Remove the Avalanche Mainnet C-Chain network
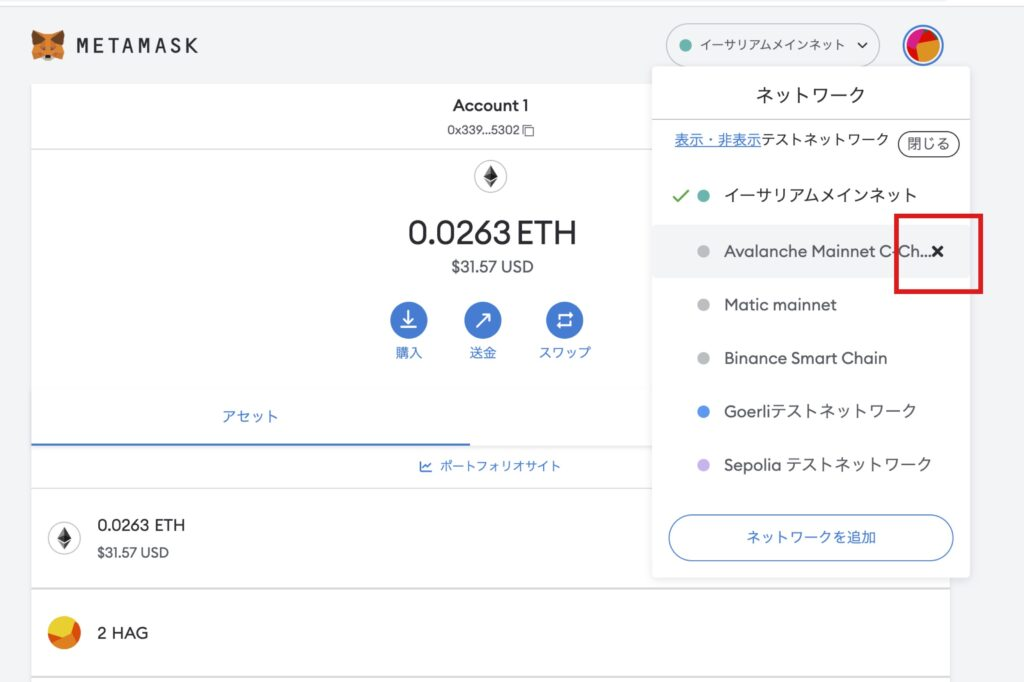1024x682 pixels. click(938, 252)
